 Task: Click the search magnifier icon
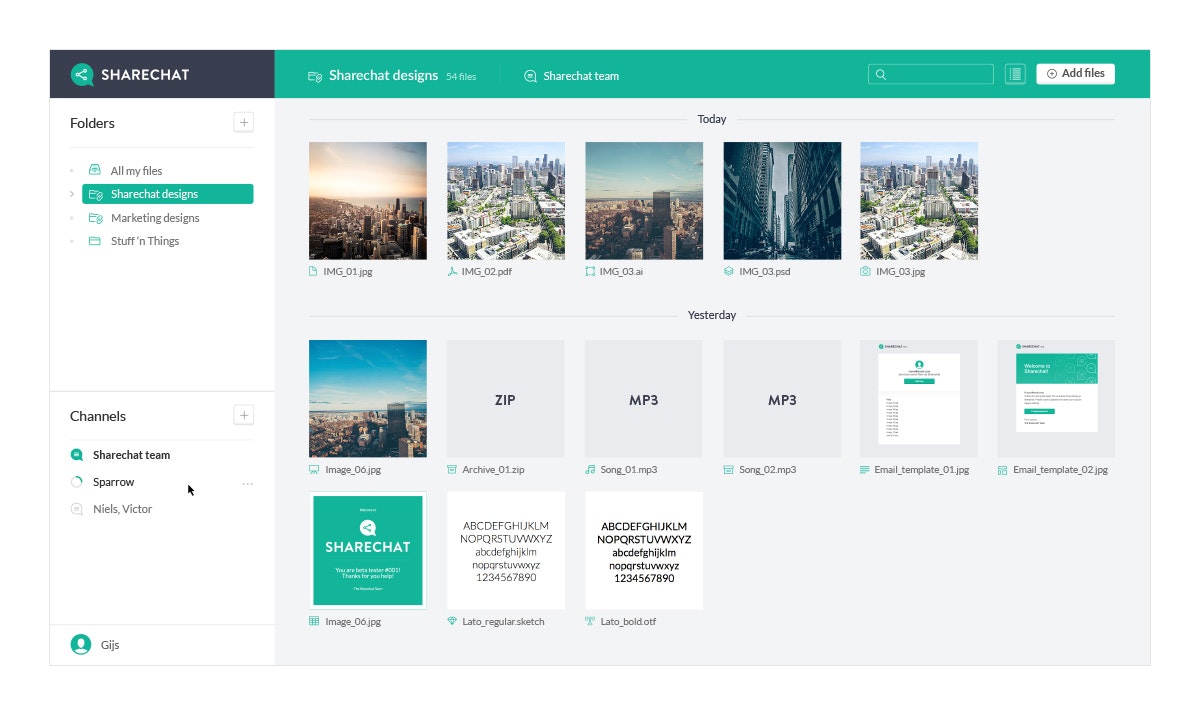coord(880,74)
